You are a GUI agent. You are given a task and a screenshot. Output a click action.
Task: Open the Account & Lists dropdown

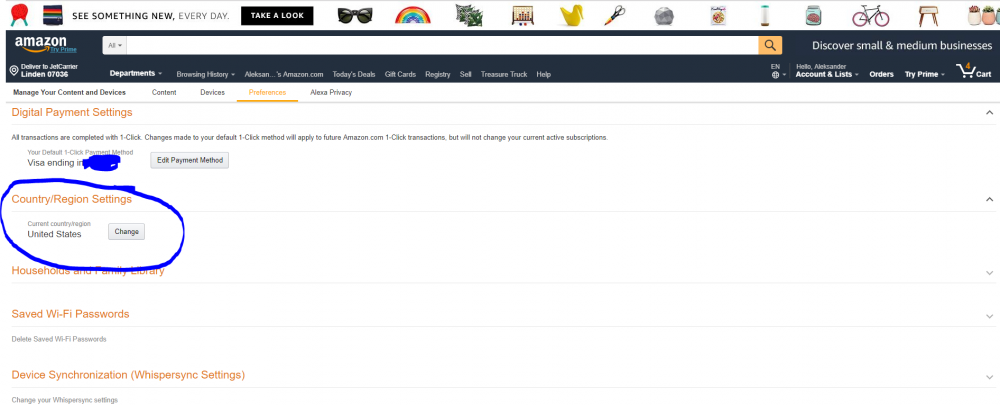pos(826,75)
